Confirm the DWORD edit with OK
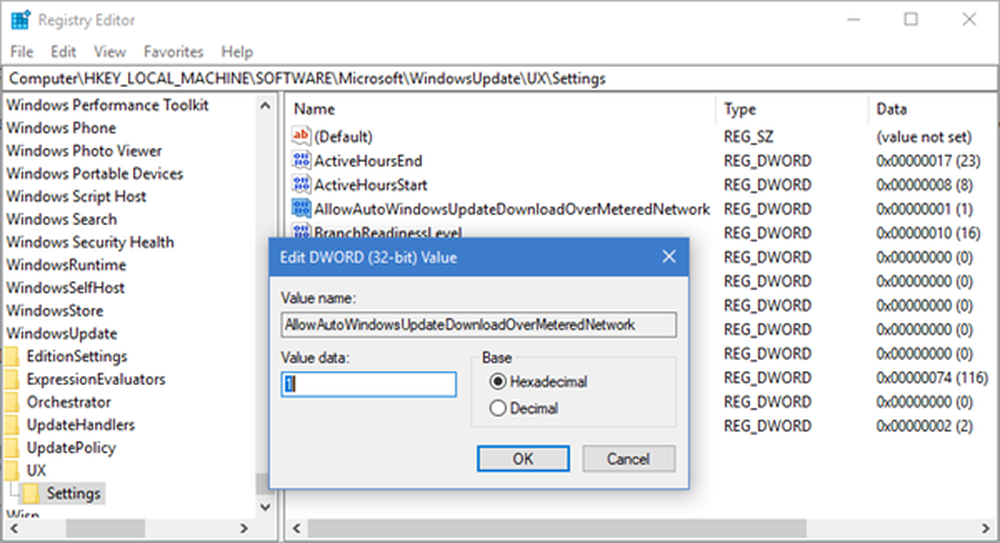 click(523, 459)
